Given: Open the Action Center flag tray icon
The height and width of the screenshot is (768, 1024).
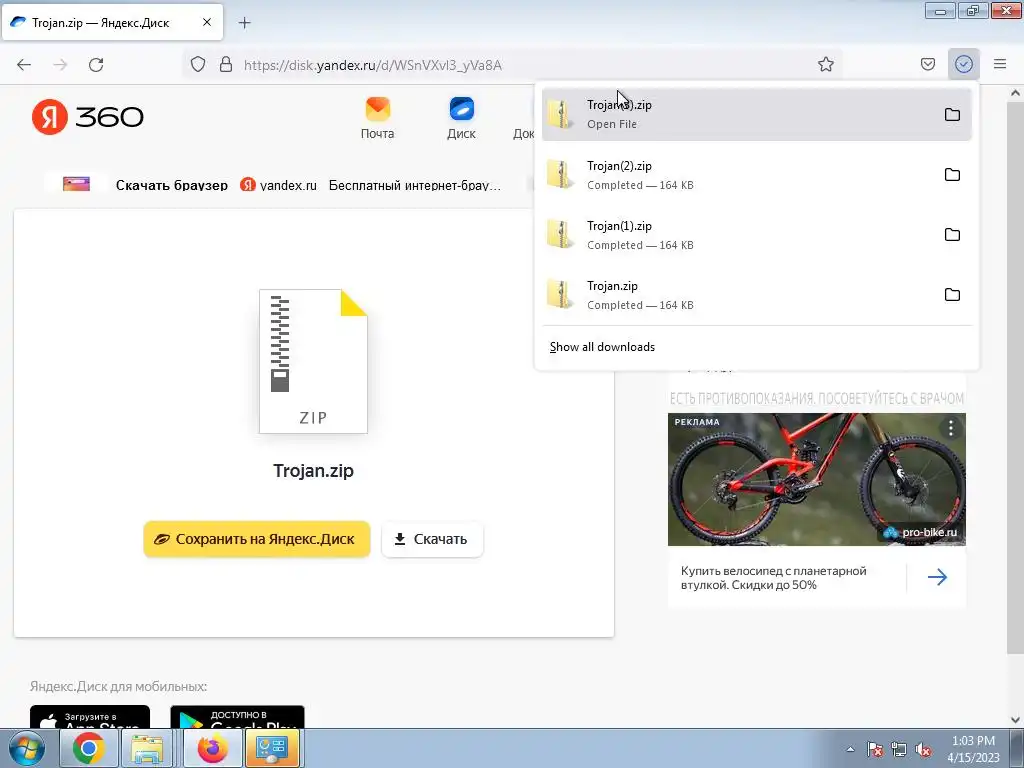Looking at the screenshot, I should [874, 750].
